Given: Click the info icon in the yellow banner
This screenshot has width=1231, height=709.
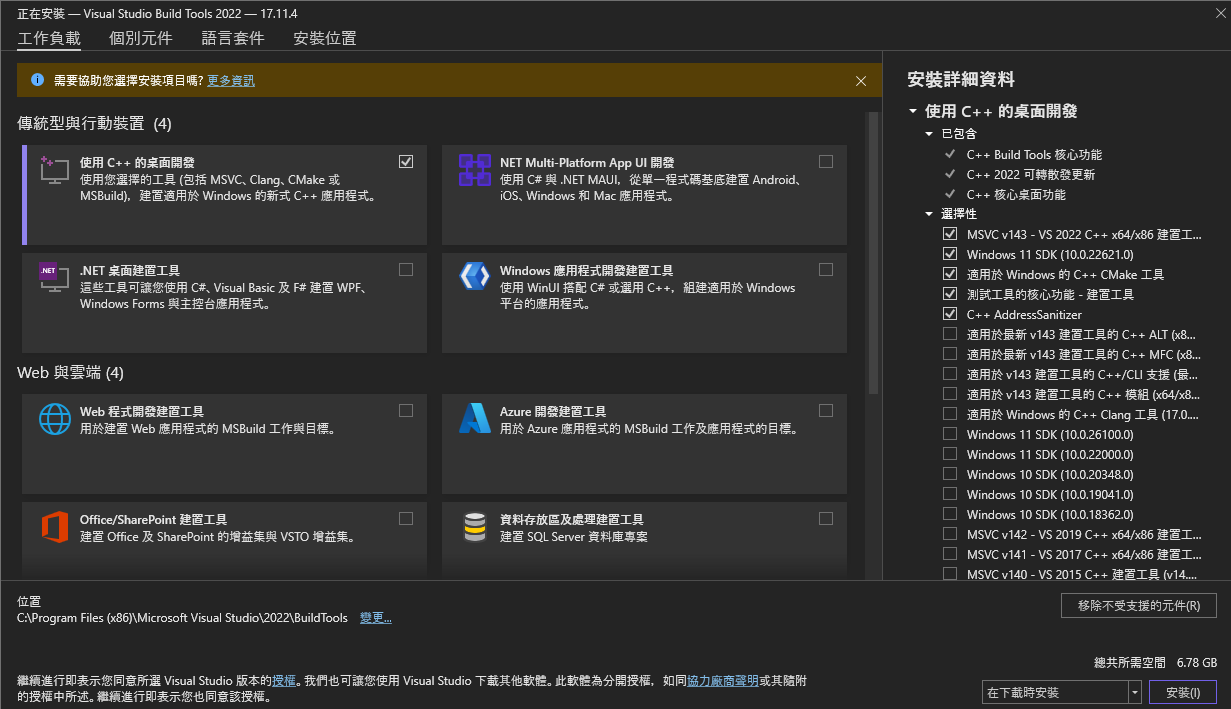Looking at the screenshot, I should [37, 80].
